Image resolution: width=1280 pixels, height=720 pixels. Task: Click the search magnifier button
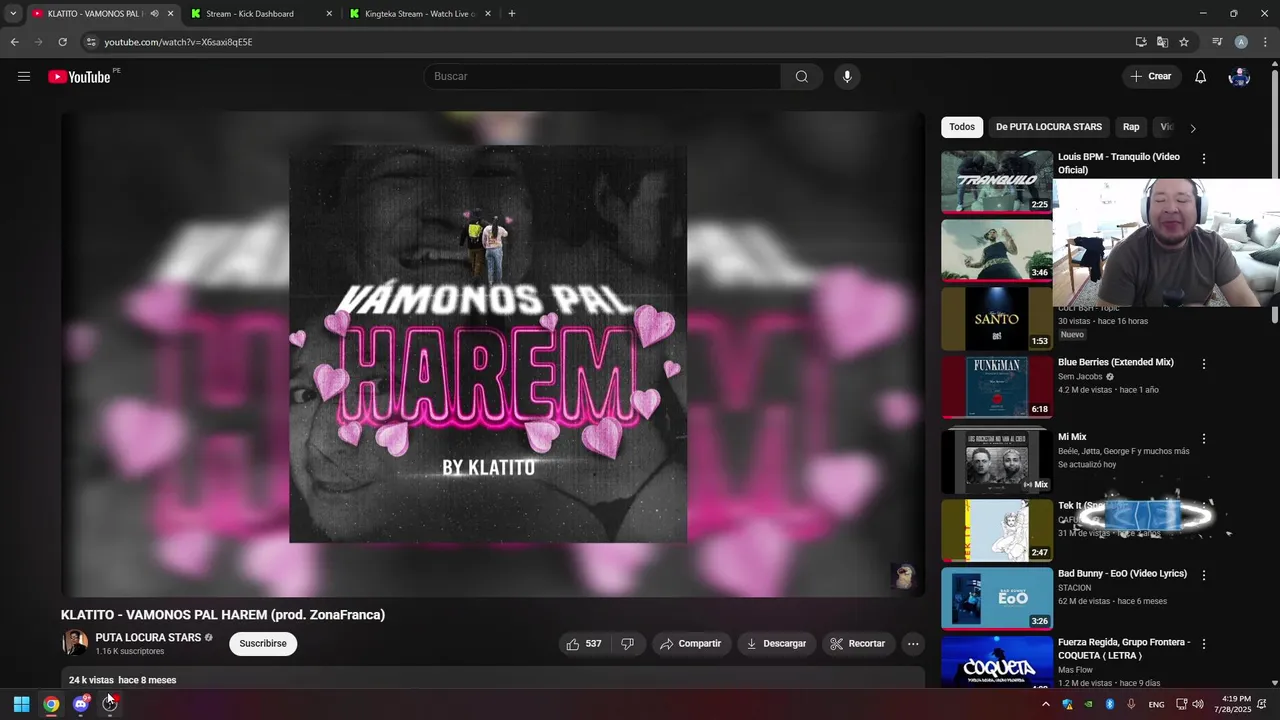tap(801, 77)
